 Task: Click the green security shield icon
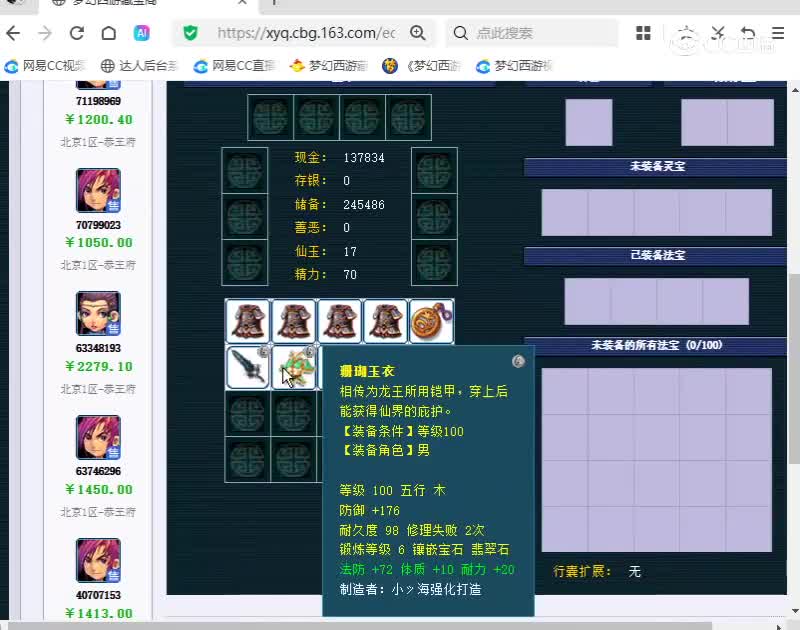click(190, 33)
